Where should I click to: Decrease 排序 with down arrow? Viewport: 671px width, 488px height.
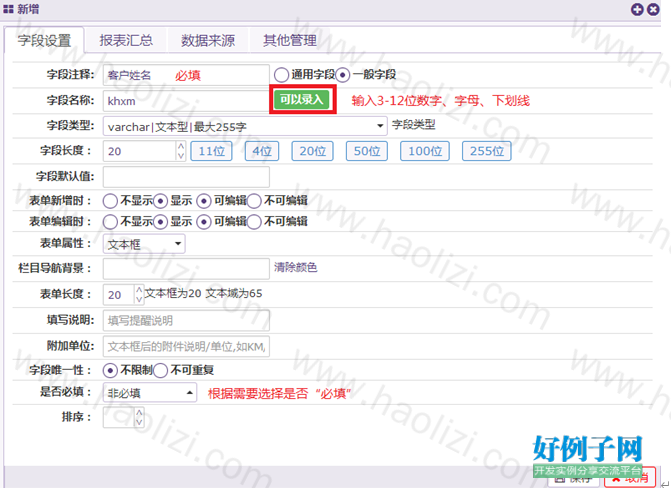click(139, 422)
